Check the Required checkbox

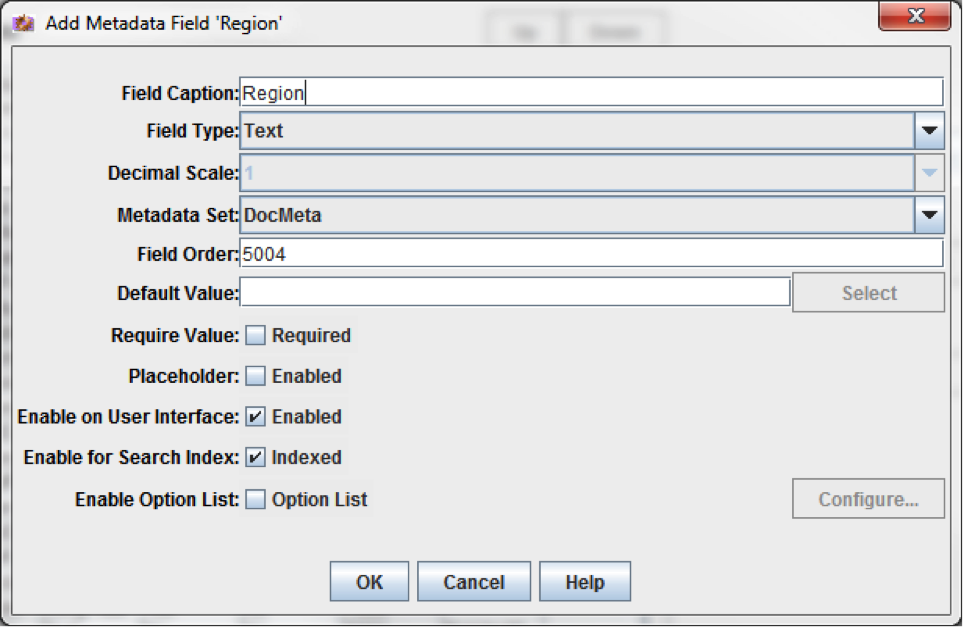[255, 335]
